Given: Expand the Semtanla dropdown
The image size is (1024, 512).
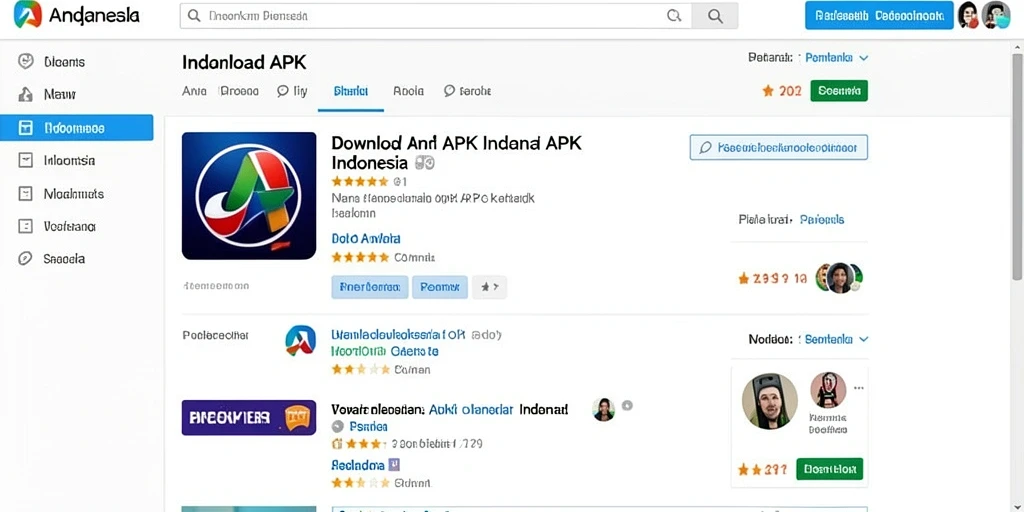Looking at the screenshot, I should (837, 339).
